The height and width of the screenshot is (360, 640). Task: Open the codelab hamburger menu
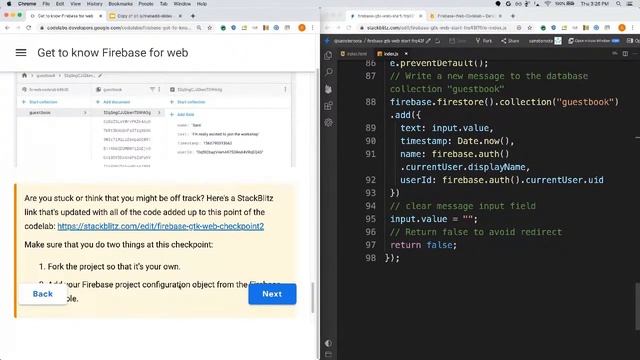[21, 53]
